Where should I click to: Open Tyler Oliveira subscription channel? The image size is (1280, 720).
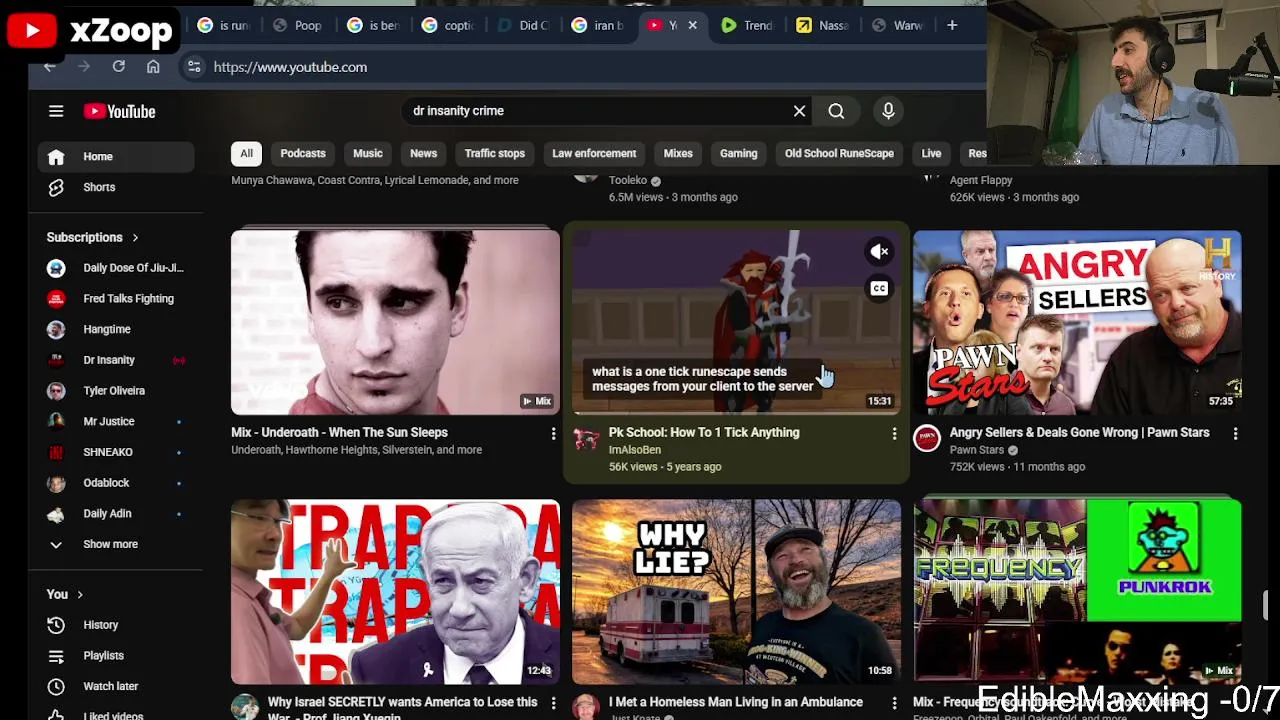click(116, 391)
